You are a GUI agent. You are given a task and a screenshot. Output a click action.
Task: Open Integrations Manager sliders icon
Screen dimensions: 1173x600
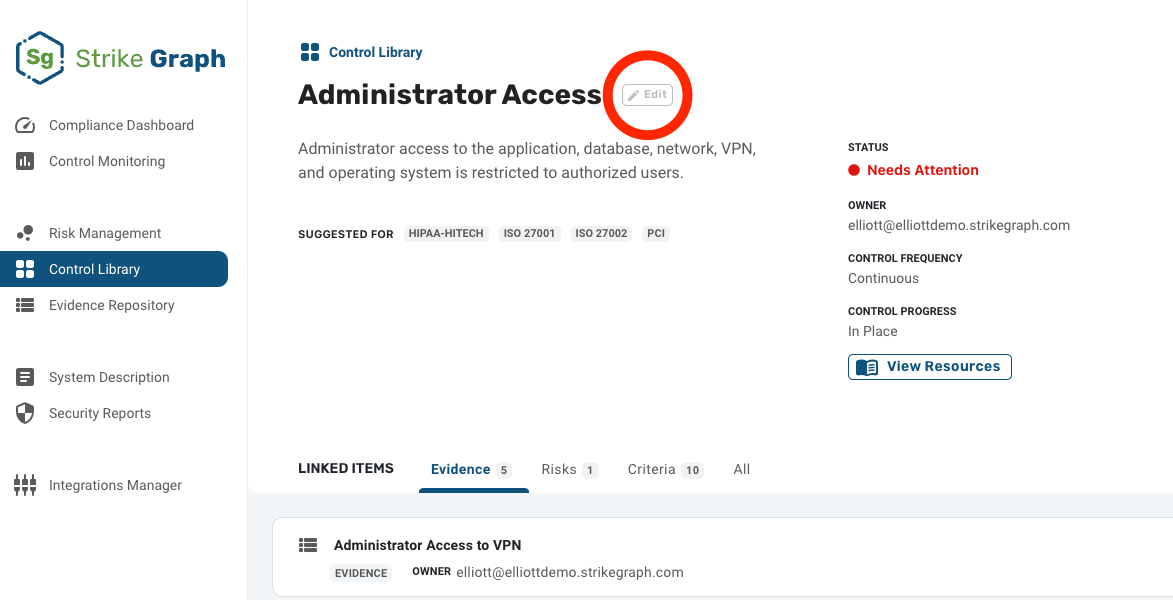pos(25,485)
